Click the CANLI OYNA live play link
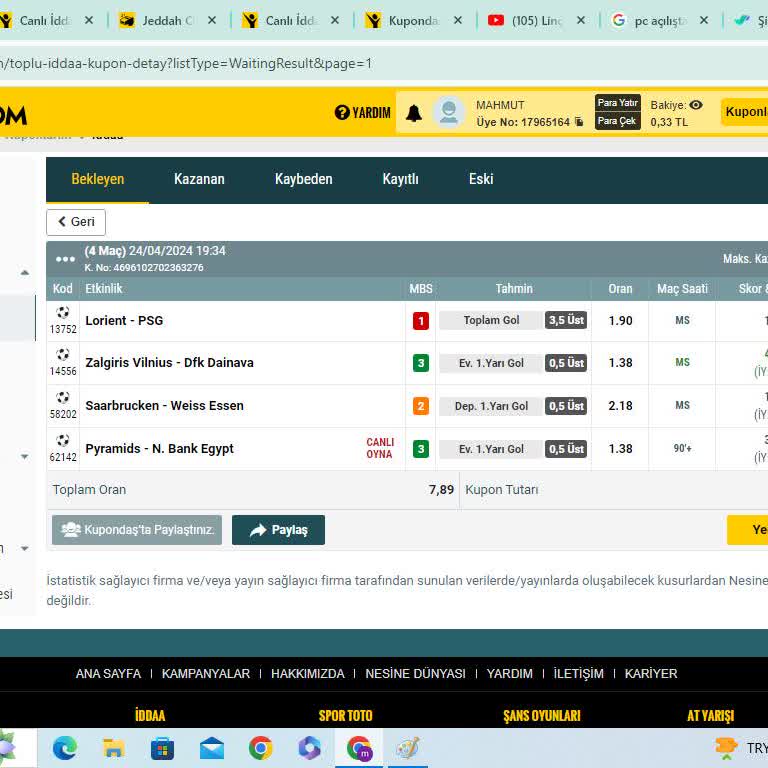 click(x=380, y=448)
